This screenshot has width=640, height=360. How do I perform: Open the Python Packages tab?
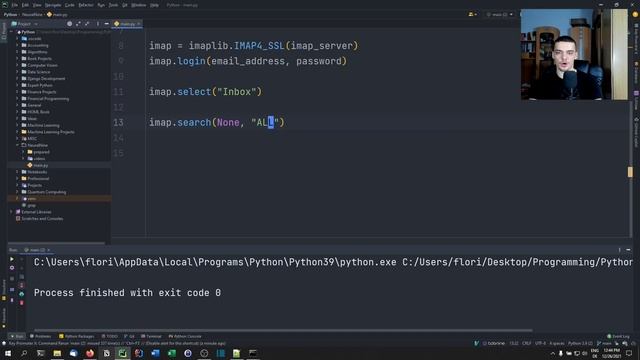77,336
